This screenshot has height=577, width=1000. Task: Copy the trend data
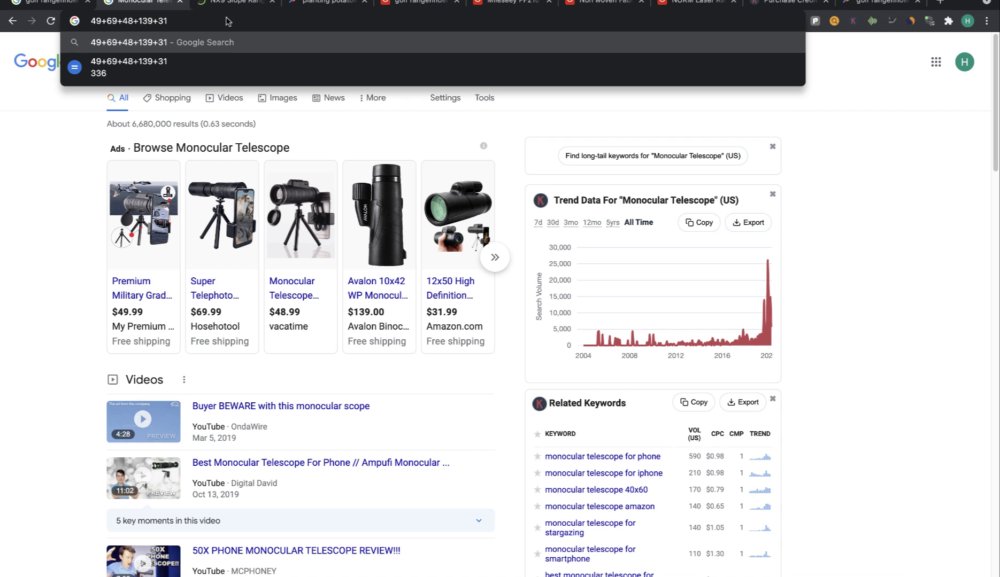[x=699, y=223]
